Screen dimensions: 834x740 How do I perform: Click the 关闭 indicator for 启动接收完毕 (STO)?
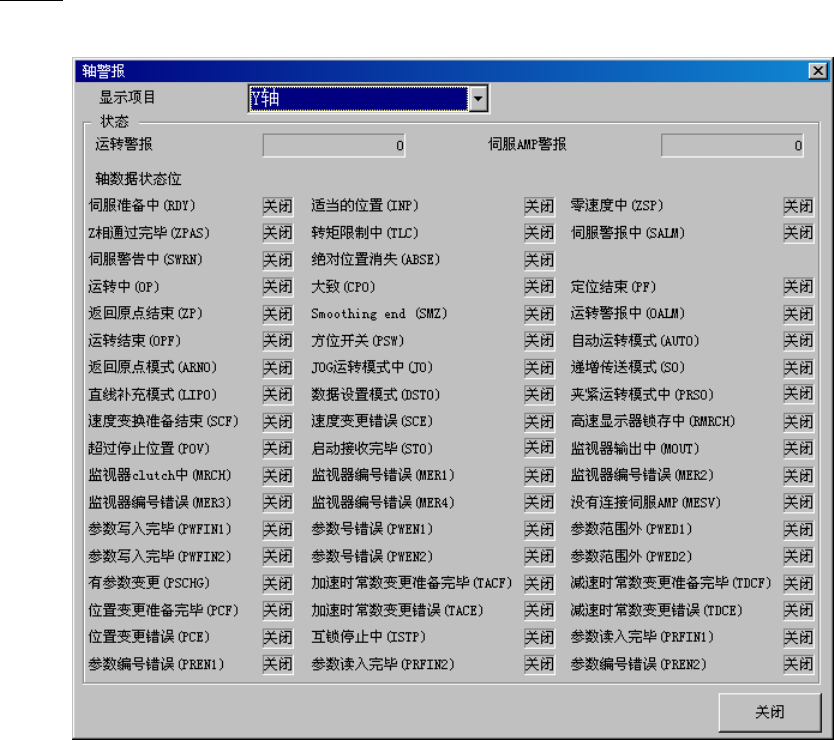pyautogui.click(x=539, y=449)
